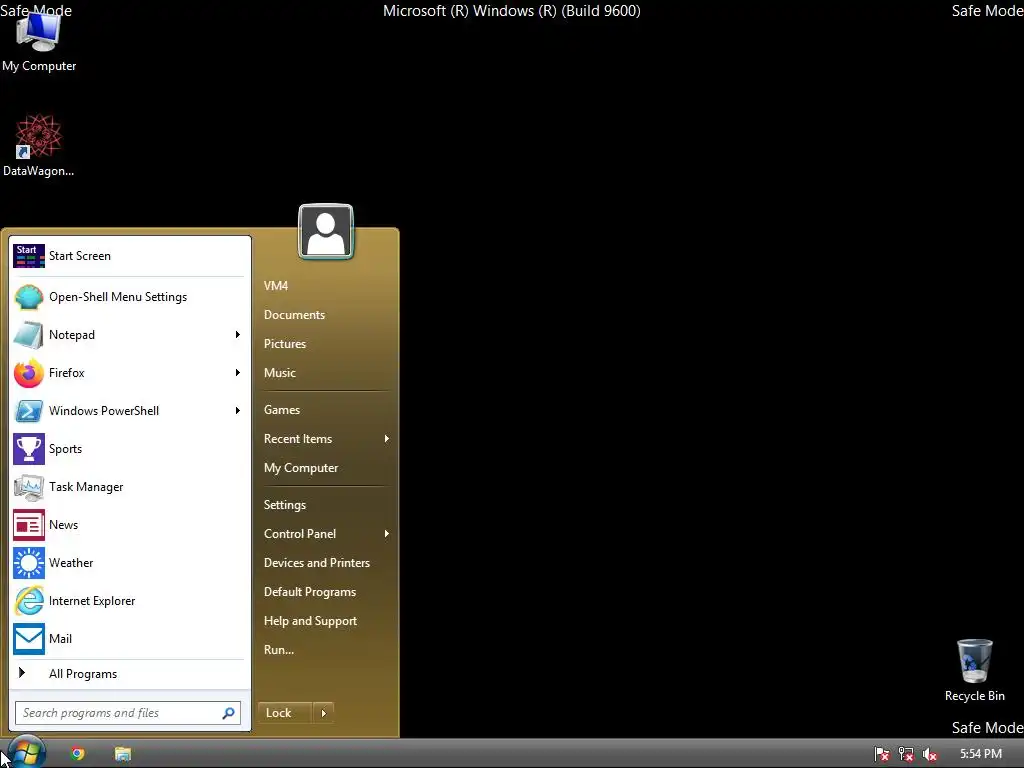Select the My Computer desktop icon
The height and width of the screenshot is (768, 1024).
click(39, 39)
